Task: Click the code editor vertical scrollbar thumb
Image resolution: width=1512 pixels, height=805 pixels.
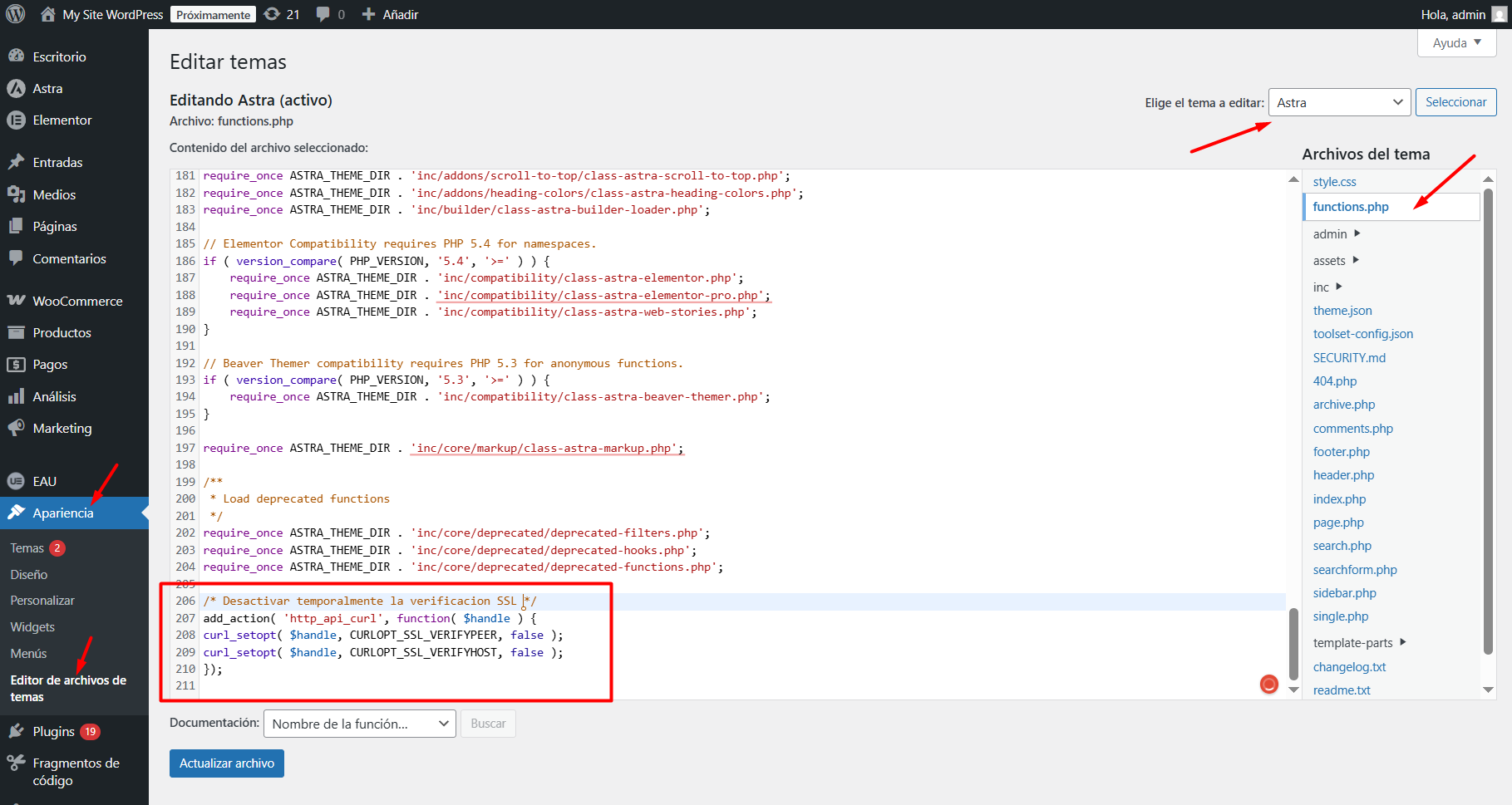Action: pyautogui.click(x=1293, y=644)
